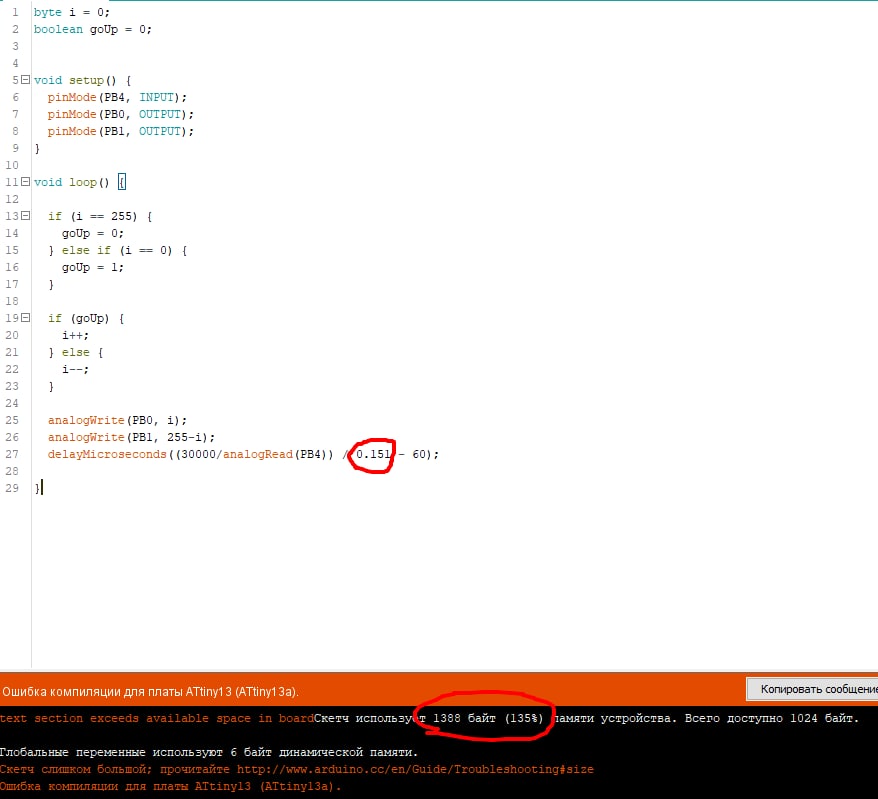Click the '0.151' divisor value in line 27
This screenshot has height=799, width=878.
coord(373,454)
